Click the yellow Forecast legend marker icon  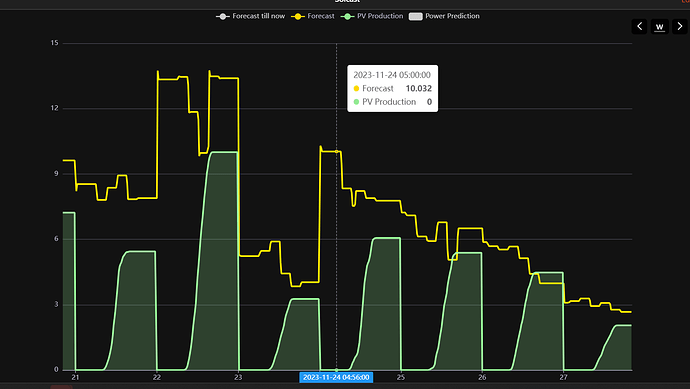[298, 17]
